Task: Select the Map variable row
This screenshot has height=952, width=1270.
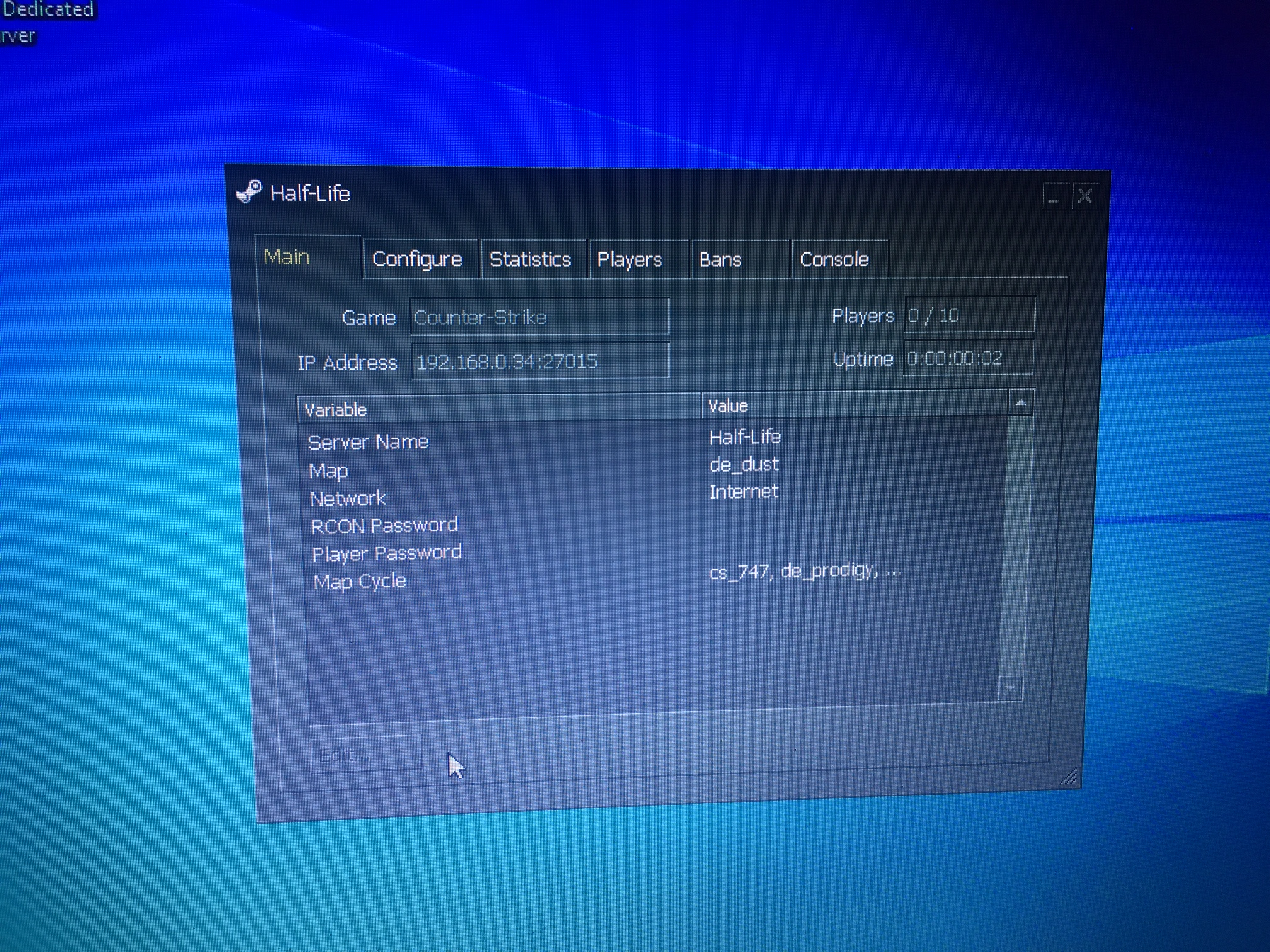Action: pyautogui.click(x=329, y=471)
